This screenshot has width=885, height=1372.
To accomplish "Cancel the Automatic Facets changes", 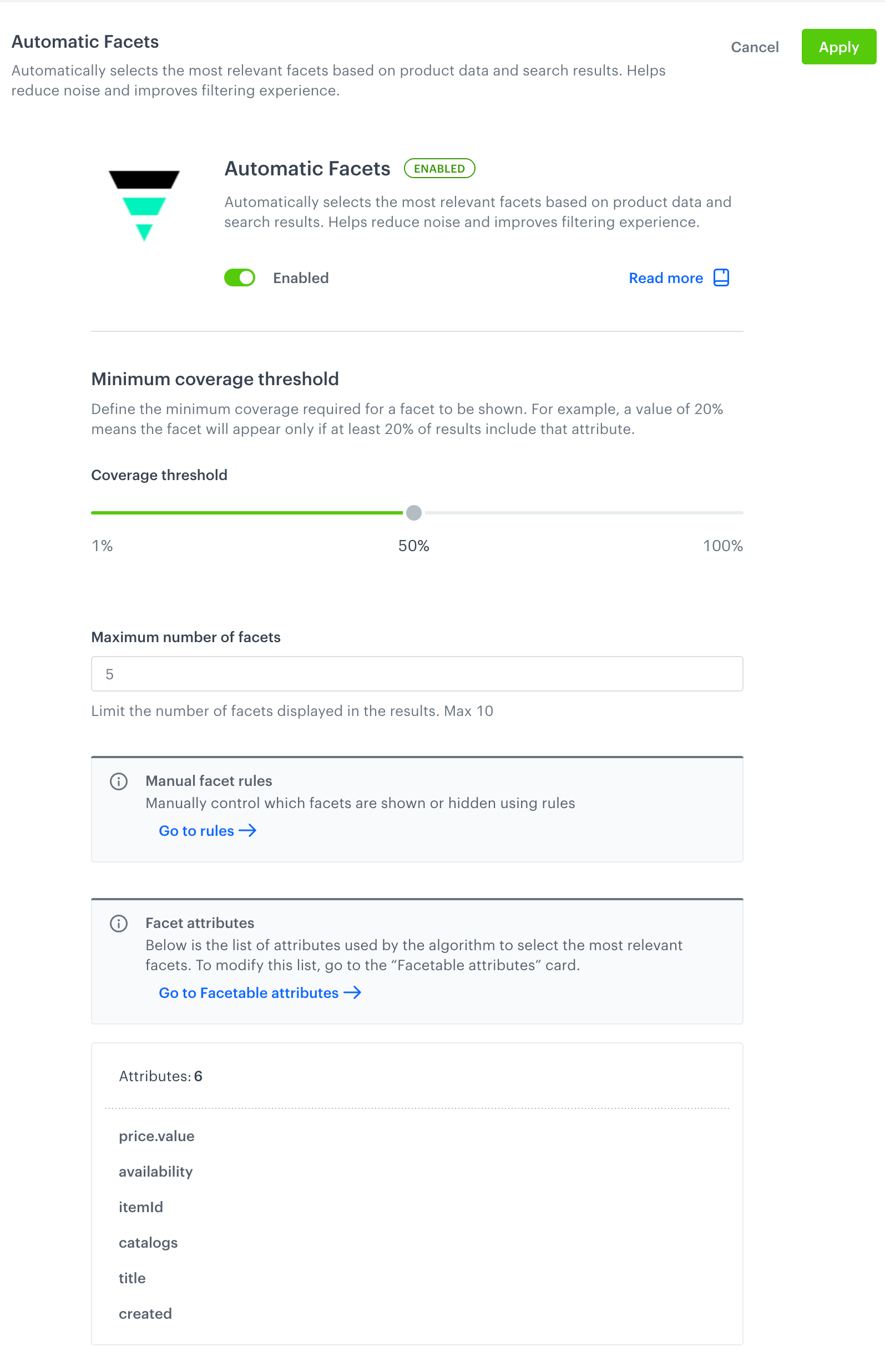I will click(755, 47).
